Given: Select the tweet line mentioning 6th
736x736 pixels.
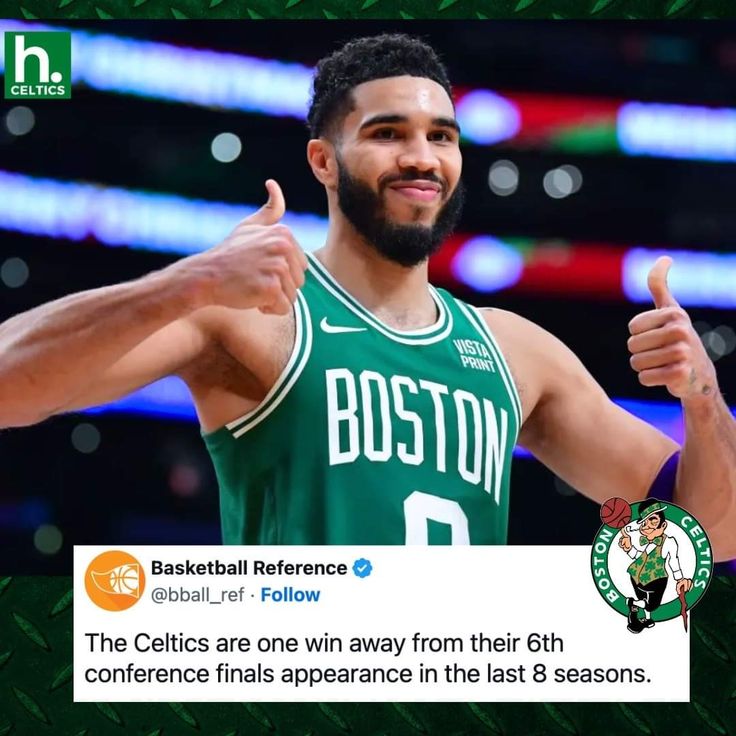Looking at the screenshot, I should [x=324, y=643].
